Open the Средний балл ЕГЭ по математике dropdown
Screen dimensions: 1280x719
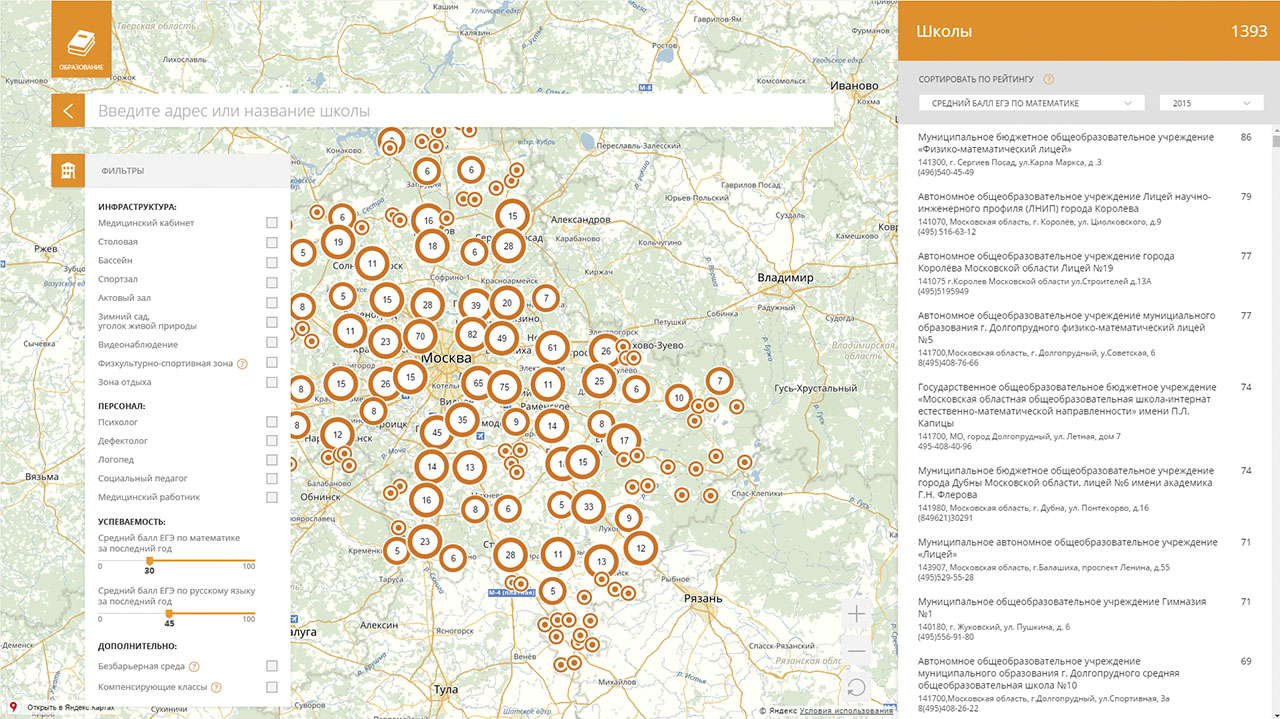[x=1032, y=103]
